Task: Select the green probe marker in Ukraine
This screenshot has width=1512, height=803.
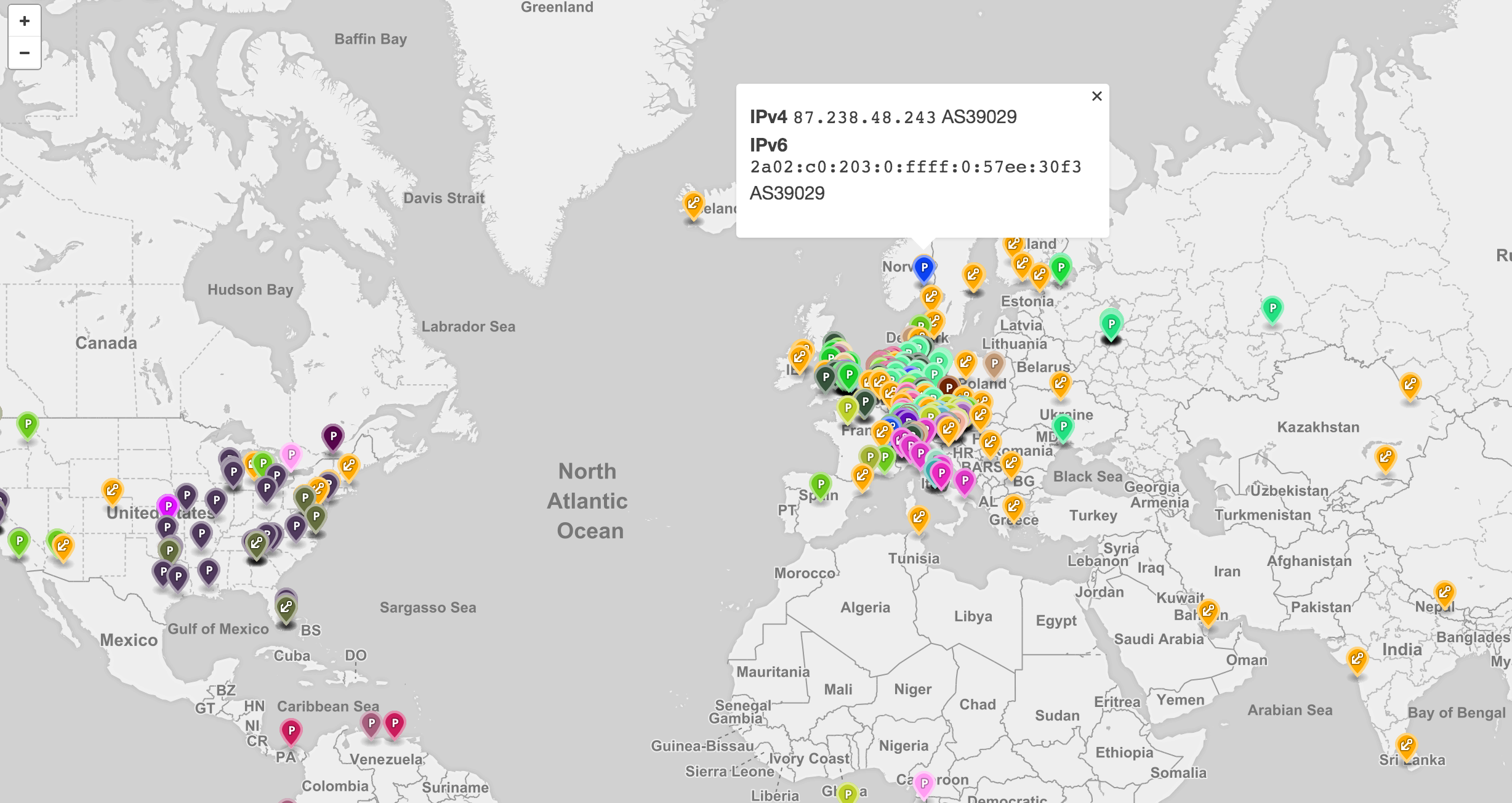Action: 1063,427
